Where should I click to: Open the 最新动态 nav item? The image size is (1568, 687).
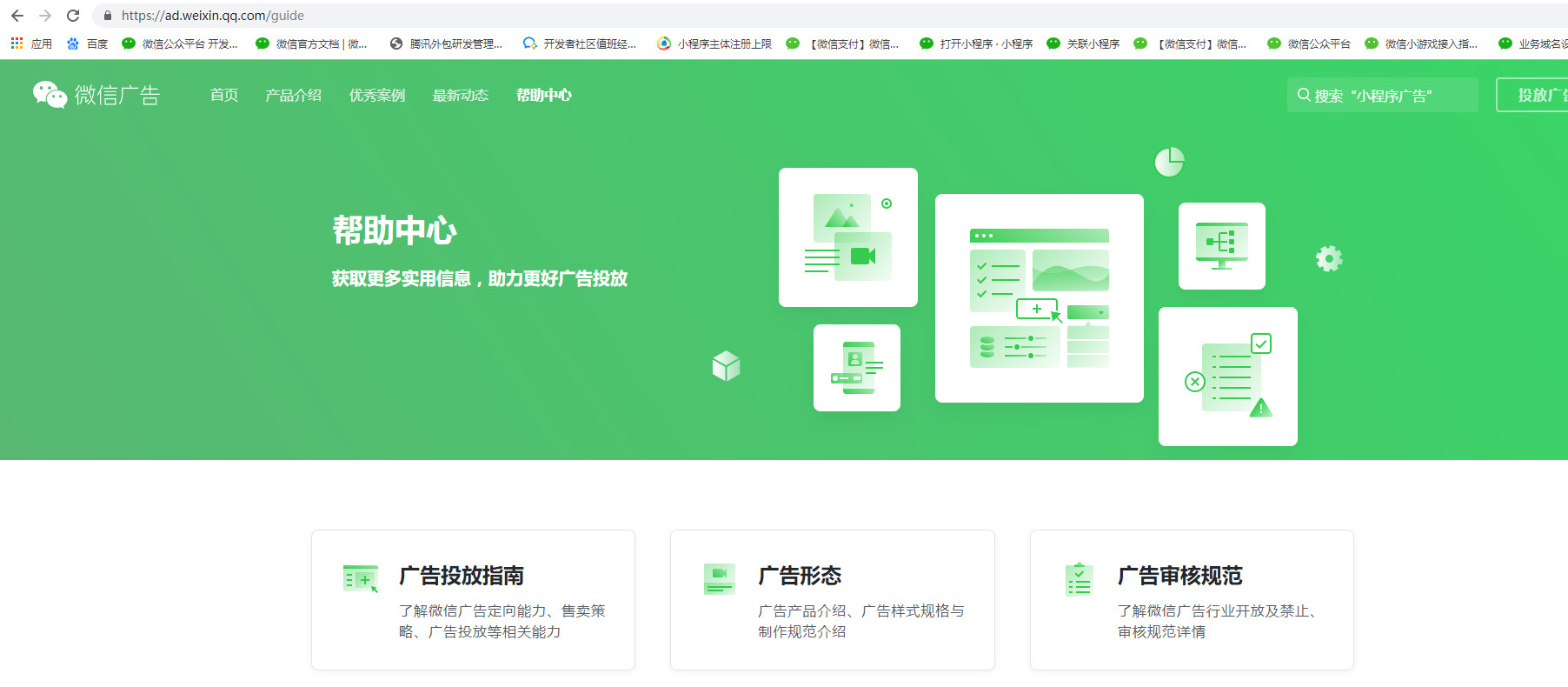461,95
